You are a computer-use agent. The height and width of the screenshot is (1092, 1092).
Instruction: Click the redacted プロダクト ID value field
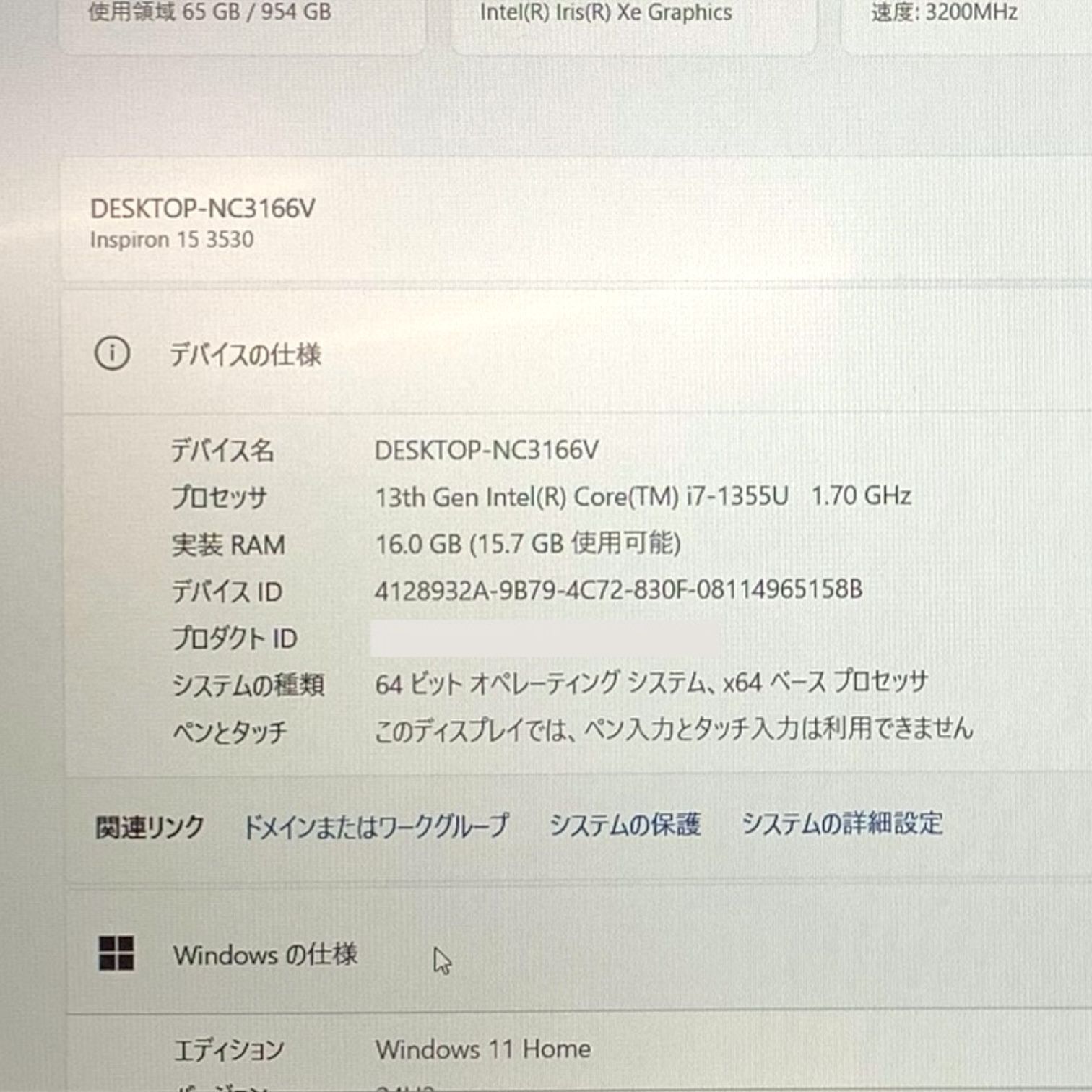[x=545, y=638]
